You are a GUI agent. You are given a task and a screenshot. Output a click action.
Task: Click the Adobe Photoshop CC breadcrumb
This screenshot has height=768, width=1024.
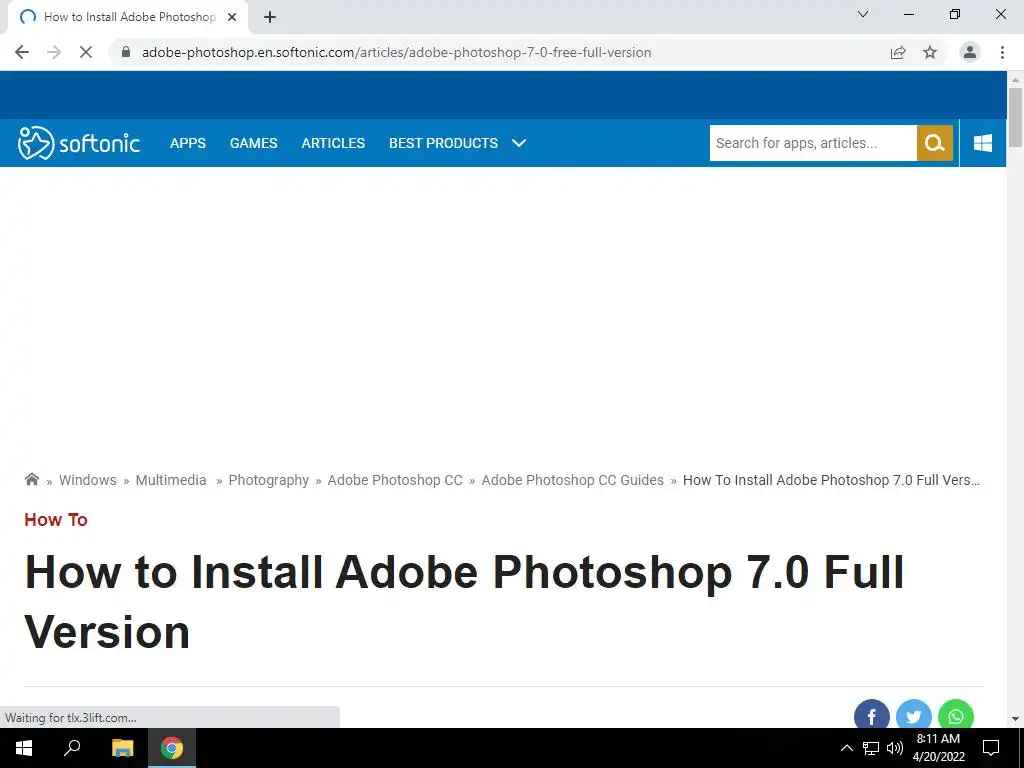point(395,480)
